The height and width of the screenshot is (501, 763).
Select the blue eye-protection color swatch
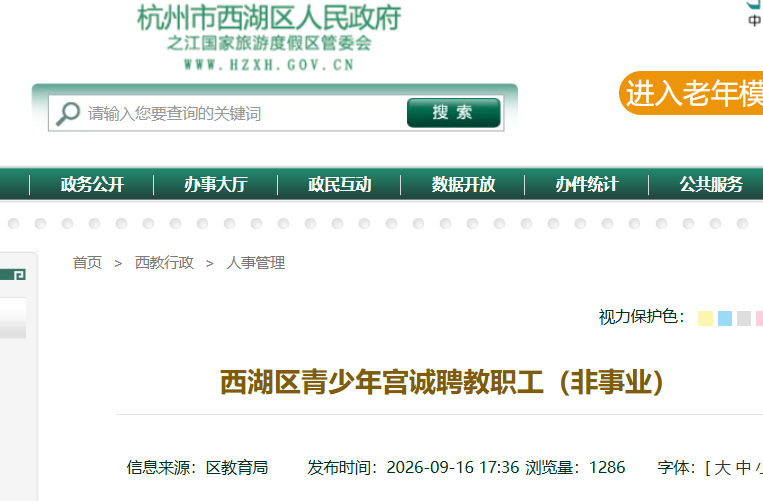click(x=725, y=319)
